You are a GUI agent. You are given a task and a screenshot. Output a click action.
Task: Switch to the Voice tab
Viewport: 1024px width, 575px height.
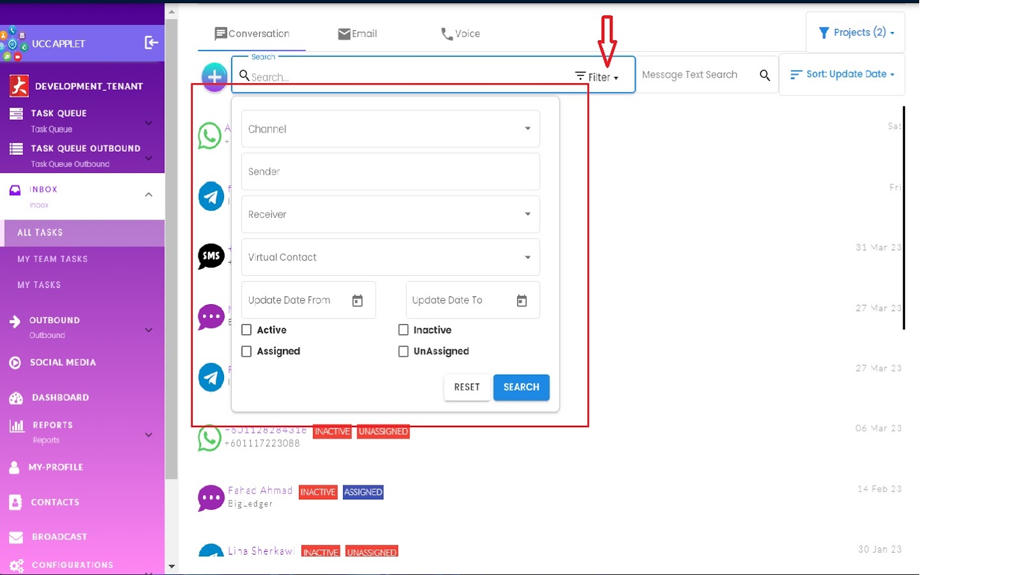point(460,34)
